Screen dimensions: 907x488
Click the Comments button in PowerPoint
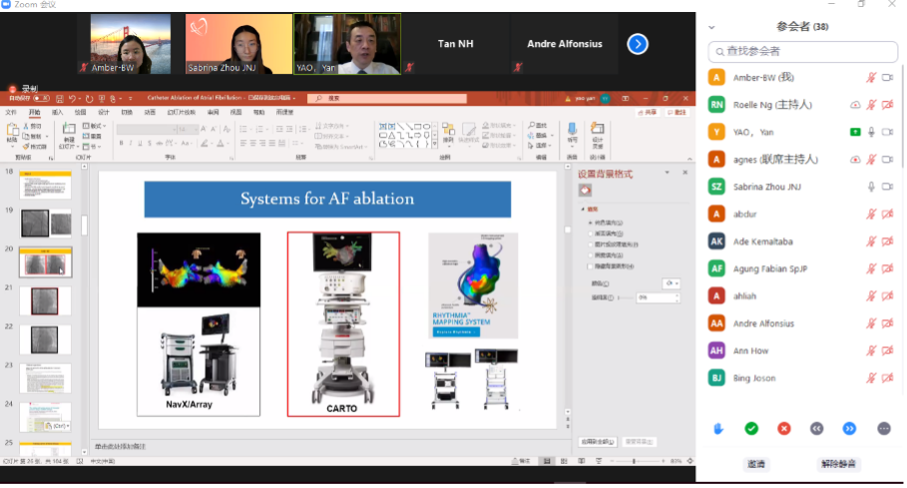(676, 112)
